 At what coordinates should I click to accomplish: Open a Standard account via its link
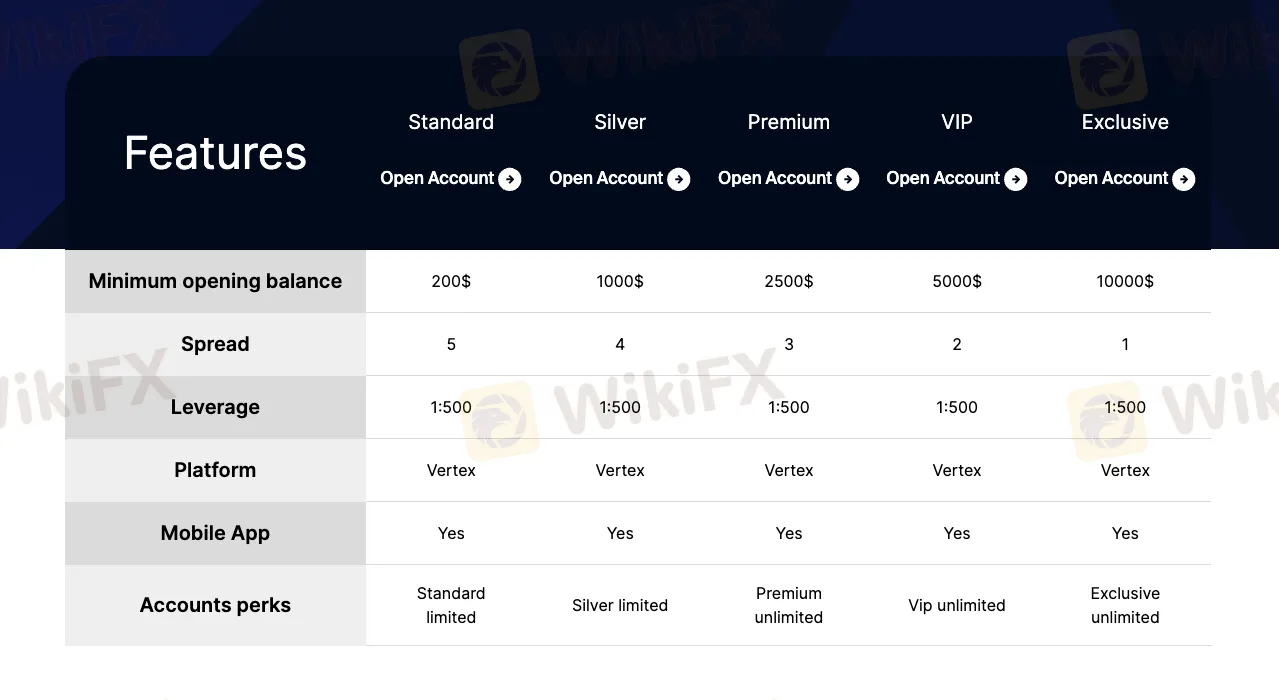tap(438, 179)
